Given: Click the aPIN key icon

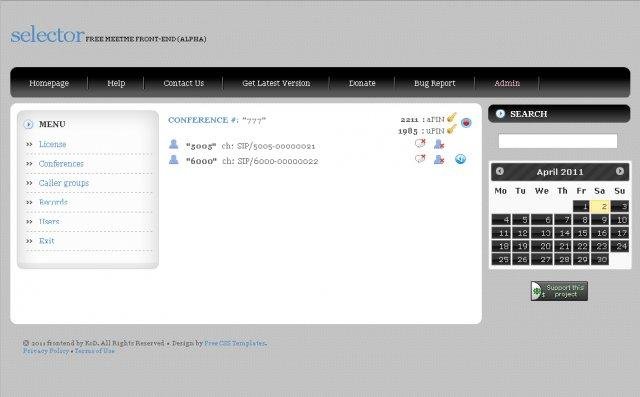Looking at the screenshot, I should (451, 118).
